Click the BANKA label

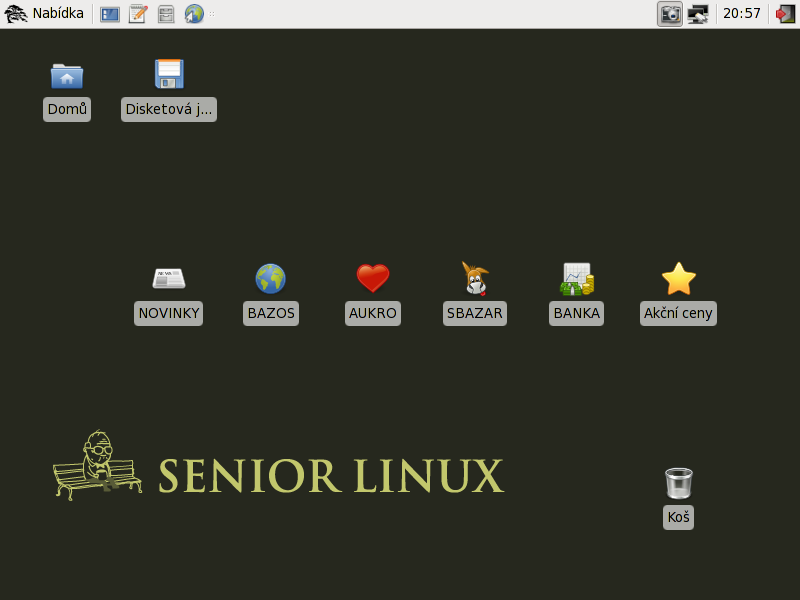pos(577,313)
